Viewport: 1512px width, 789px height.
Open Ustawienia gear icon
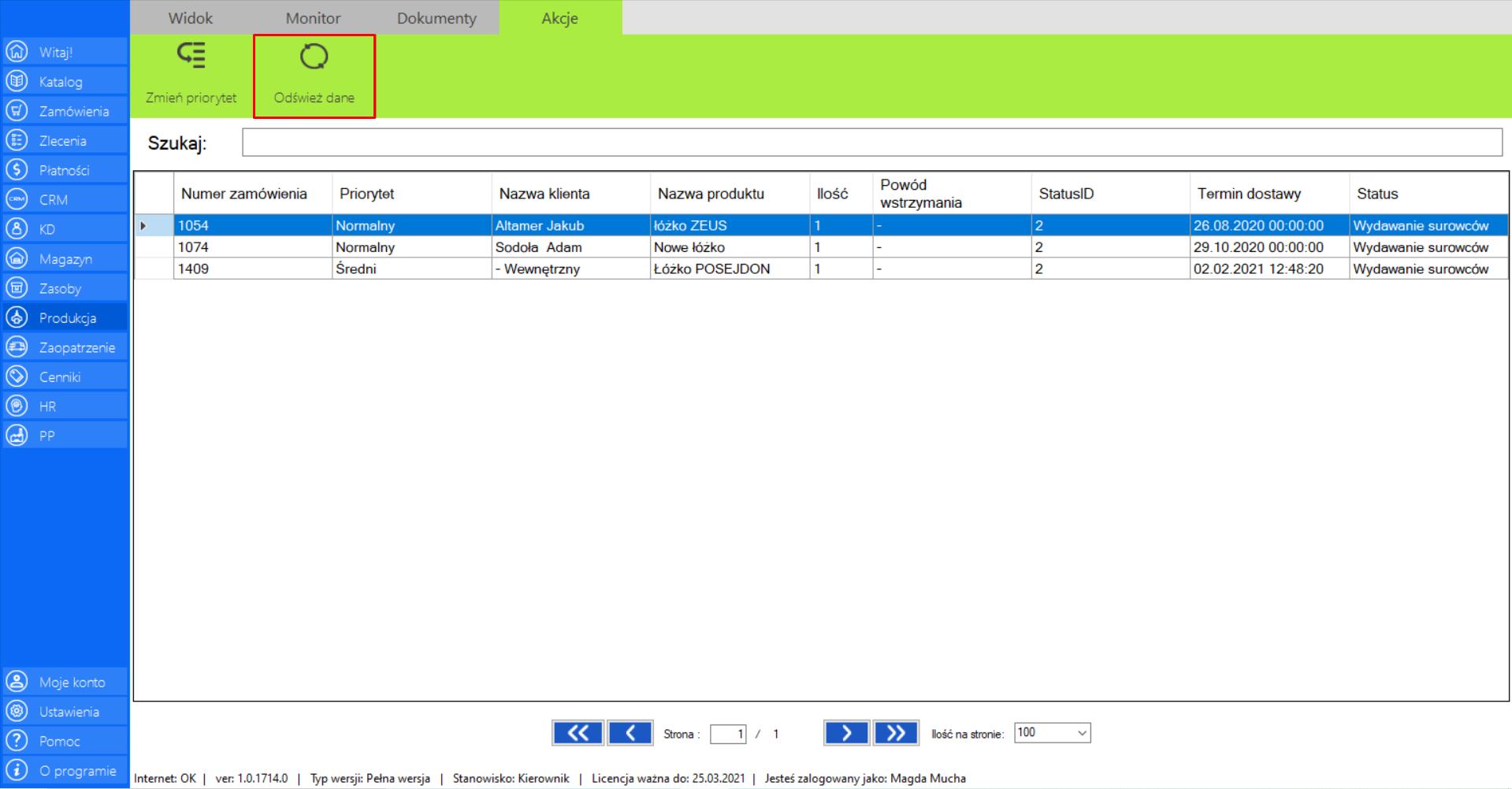17,711
